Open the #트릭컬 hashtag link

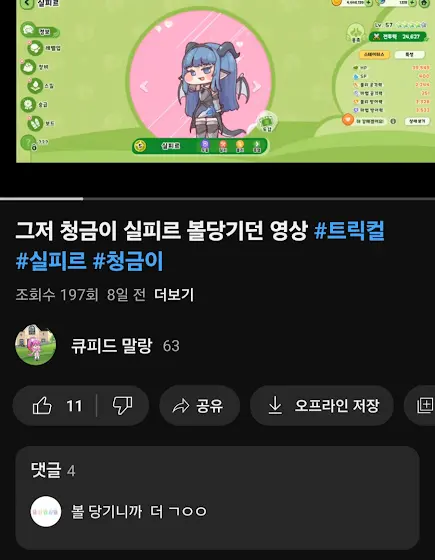click(349, 231)
